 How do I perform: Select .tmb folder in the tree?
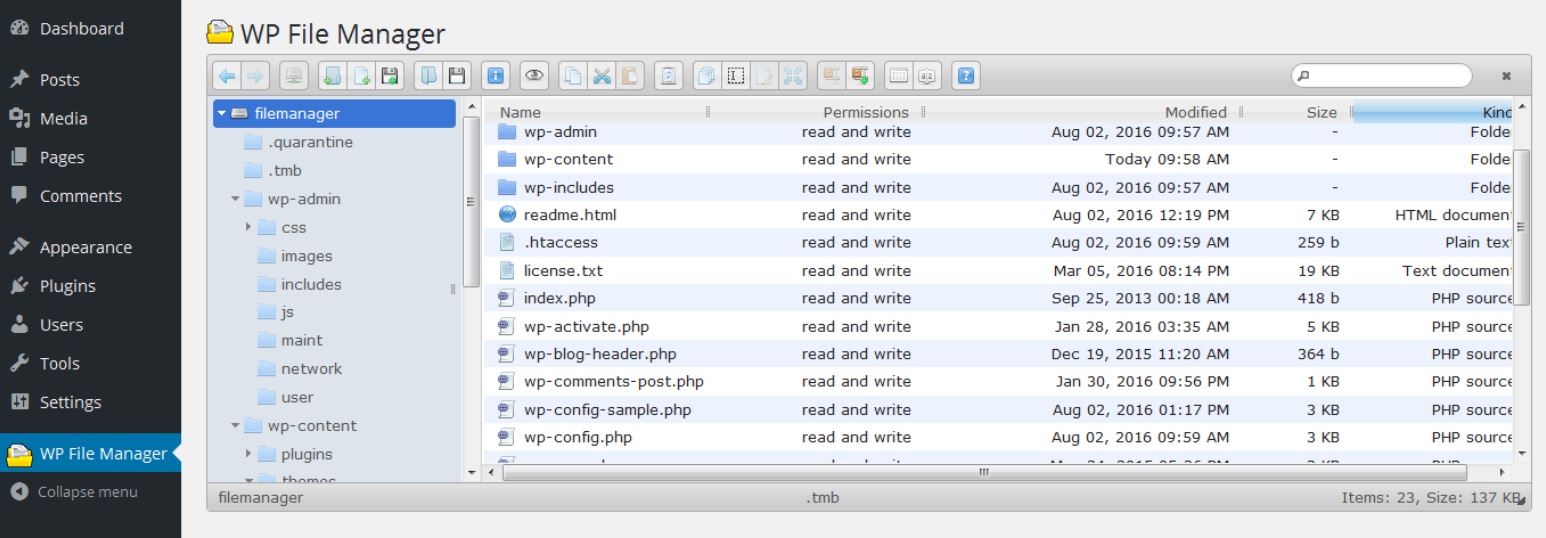click(284, 170)
